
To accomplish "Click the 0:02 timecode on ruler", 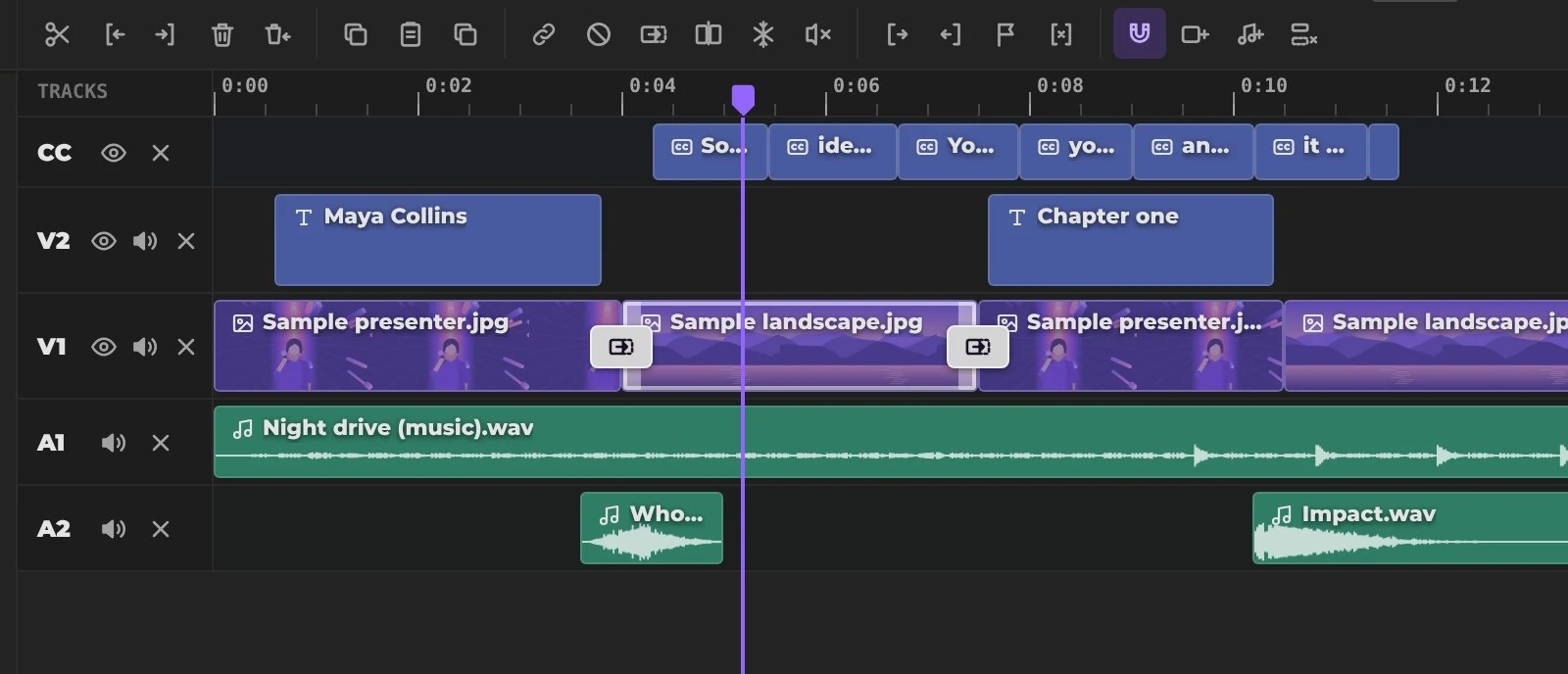I will [449, 85].
